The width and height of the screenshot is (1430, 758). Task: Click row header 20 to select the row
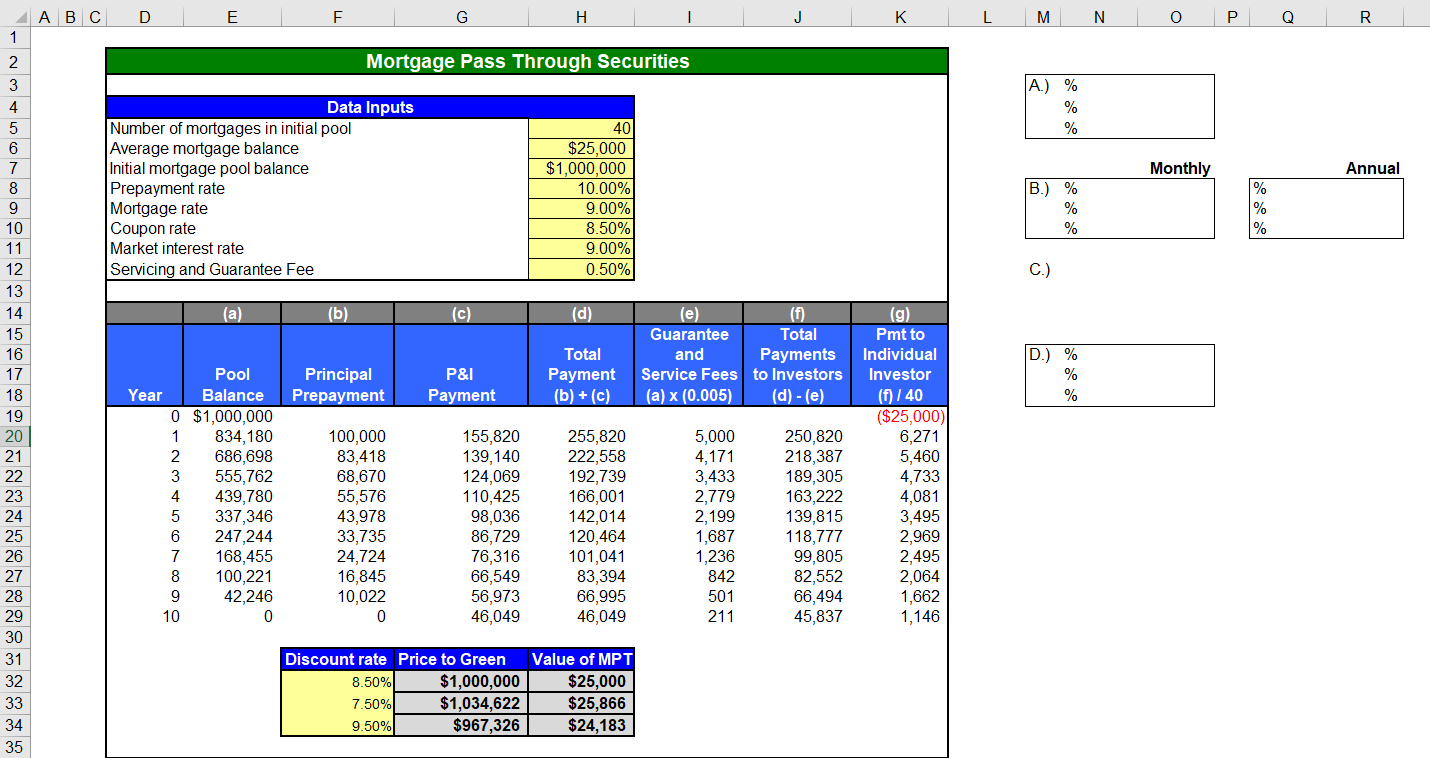coord(16,435)
